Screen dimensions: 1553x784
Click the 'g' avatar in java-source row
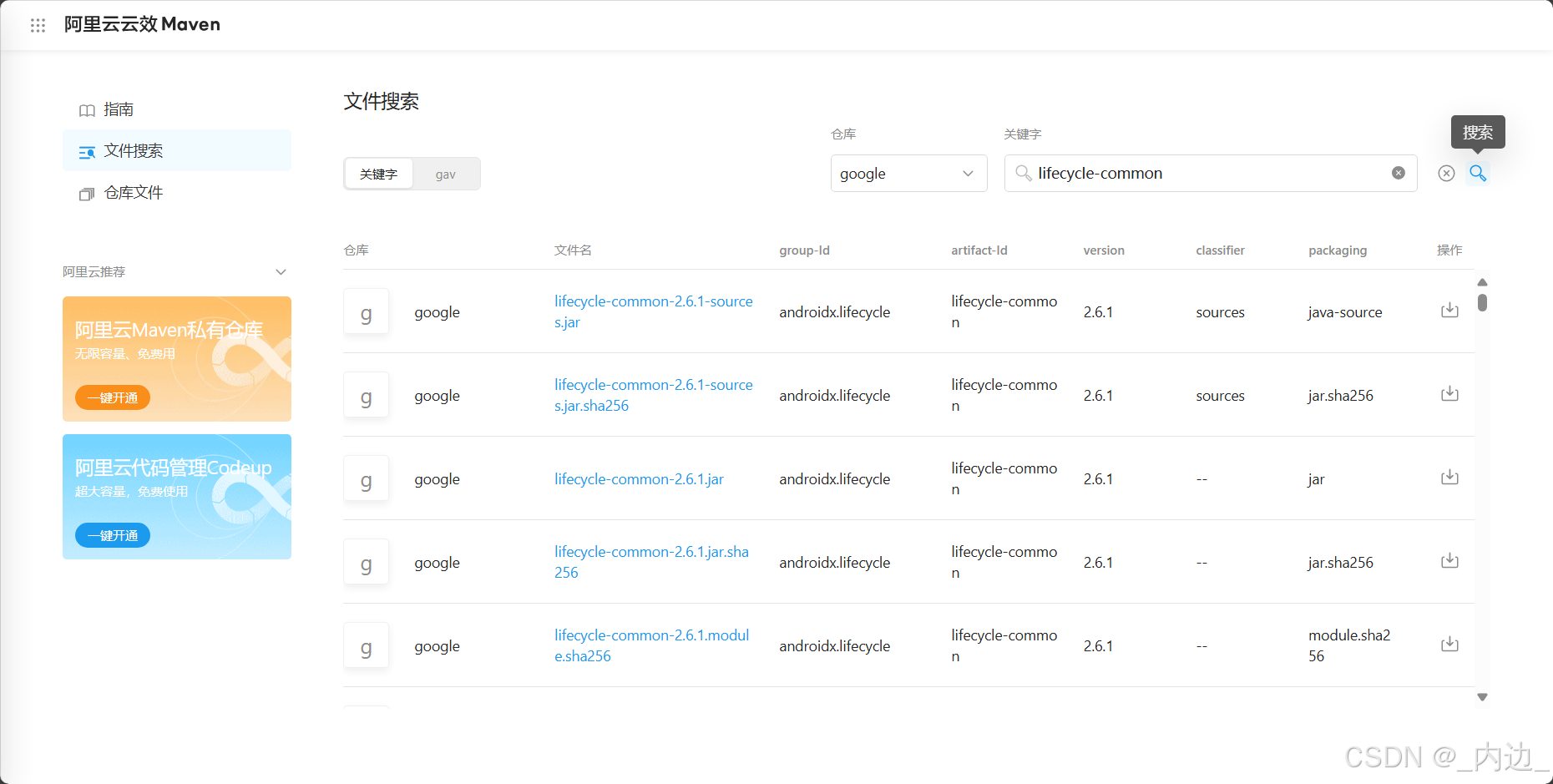pyautogui.click(x=366, y=311)
